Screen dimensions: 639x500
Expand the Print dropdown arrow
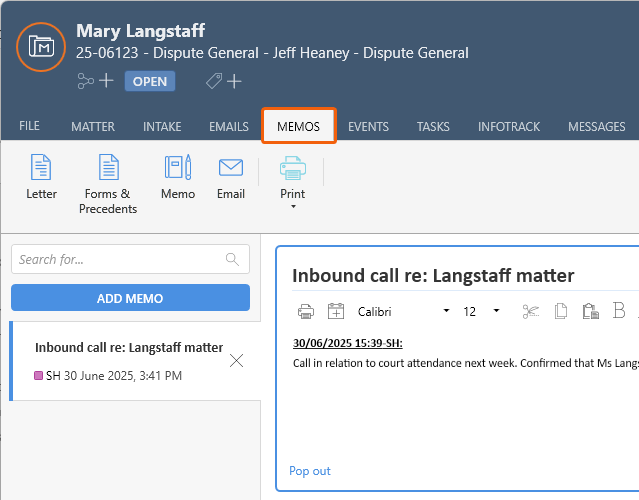(x=293, y=207)
